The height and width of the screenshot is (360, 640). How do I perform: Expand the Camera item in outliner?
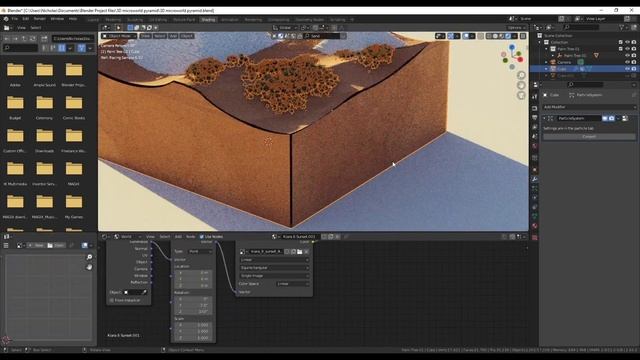pyautogui.click(x=547, y=62)
